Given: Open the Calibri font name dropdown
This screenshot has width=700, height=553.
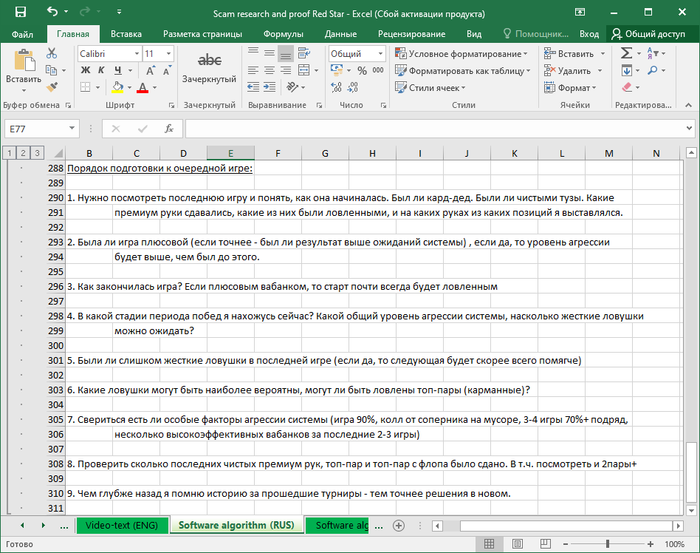Looking at the screenshot, I should coord(137,54).
